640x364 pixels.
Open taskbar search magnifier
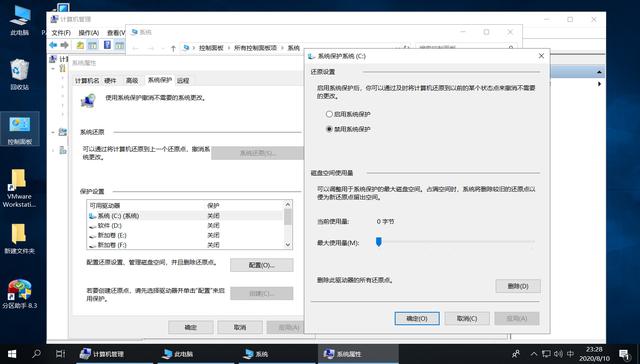(x=36, y=354)
